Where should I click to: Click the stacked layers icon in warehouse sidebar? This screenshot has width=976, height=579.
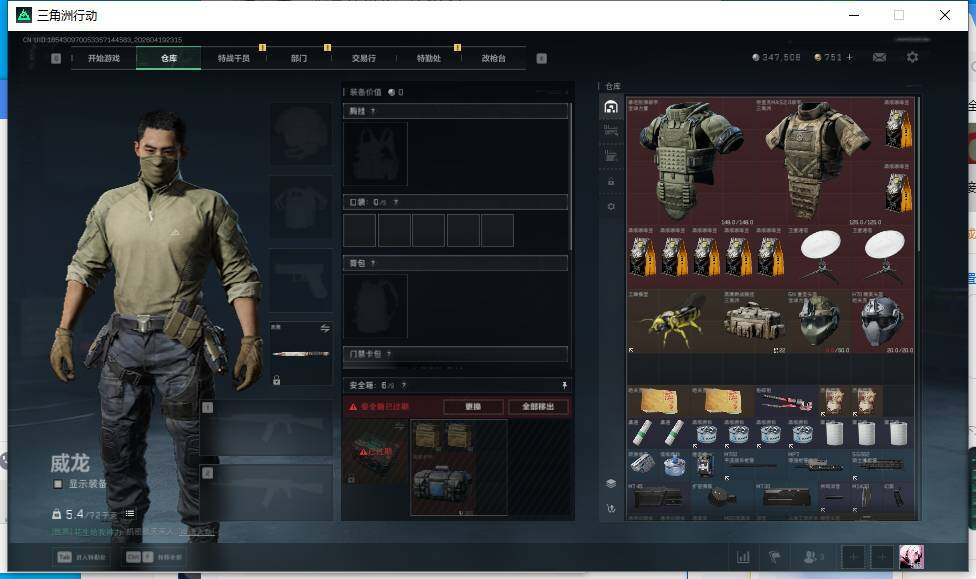(611, 483)
